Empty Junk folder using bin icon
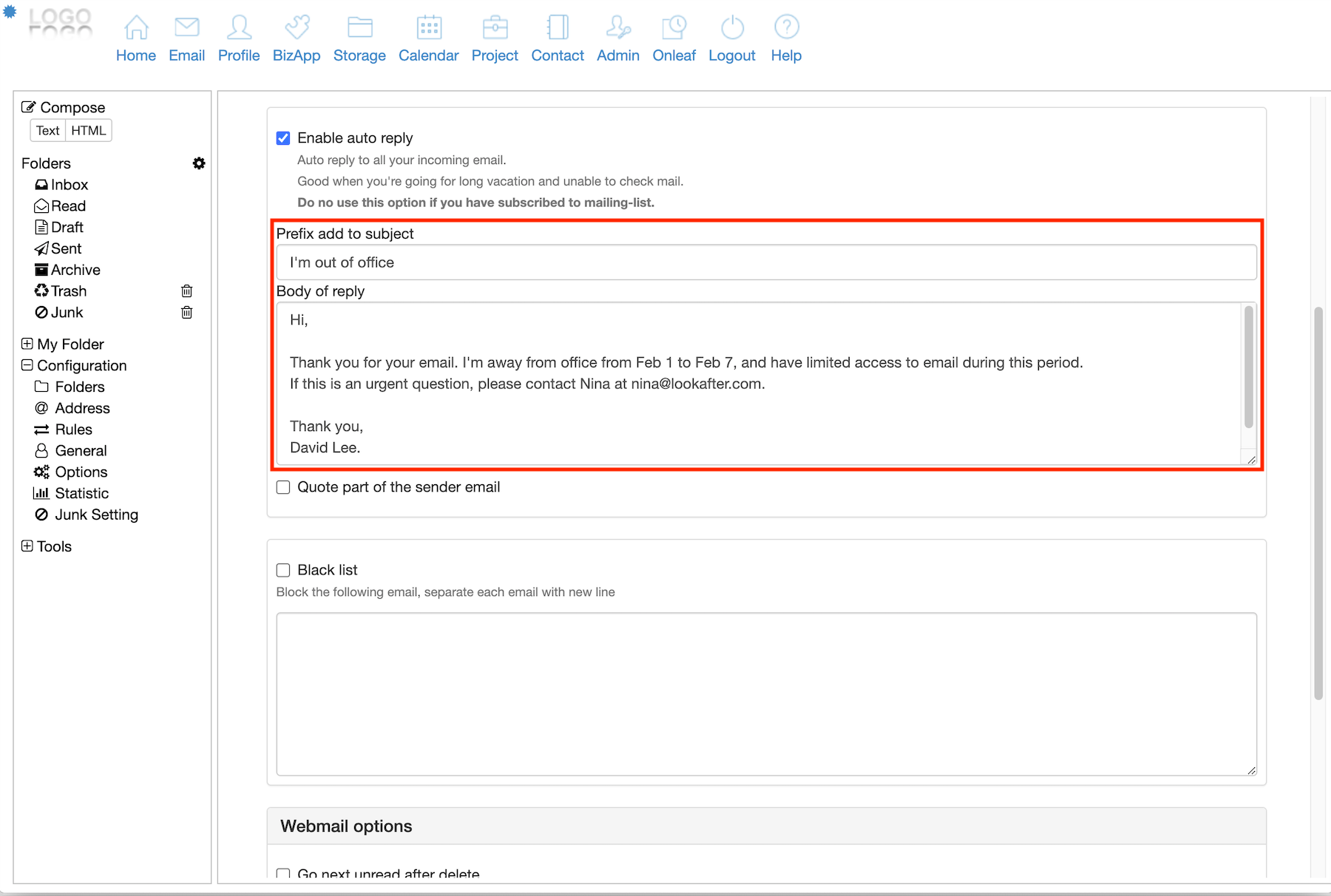 point(187,313)
